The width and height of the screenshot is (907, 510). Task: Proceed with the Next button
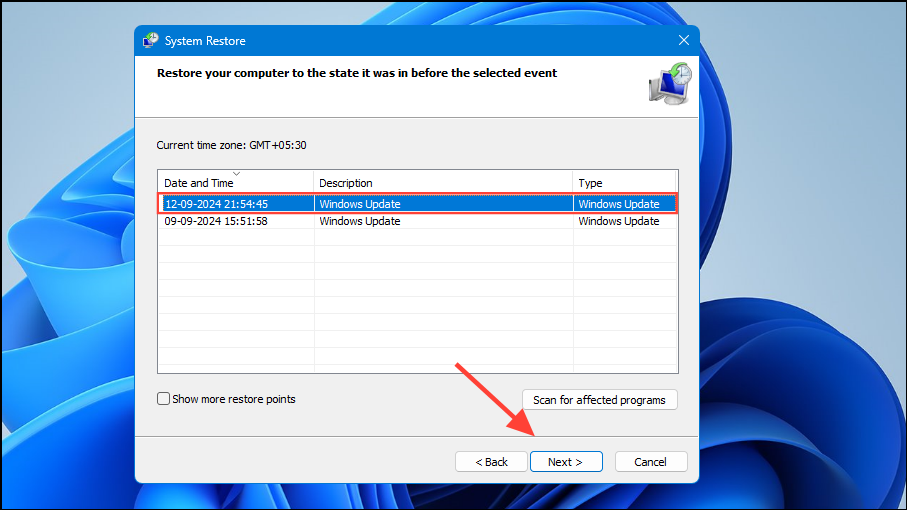(x=566, y=462)
